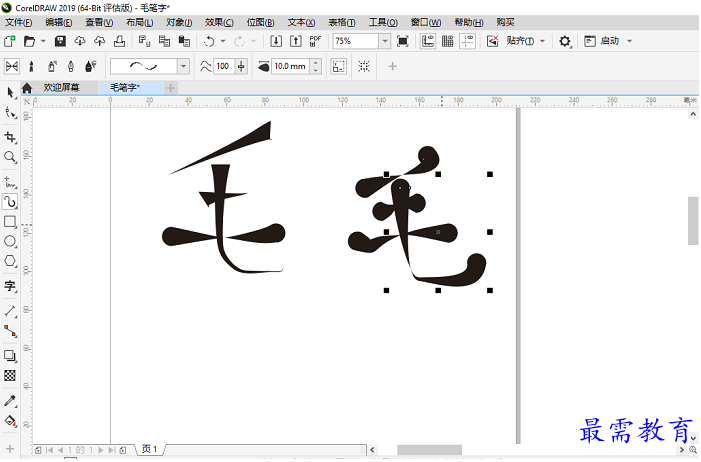Open the File (文件) menu
Image resolution: width=701 pixels, height=462 pixels.
(18, 22)
